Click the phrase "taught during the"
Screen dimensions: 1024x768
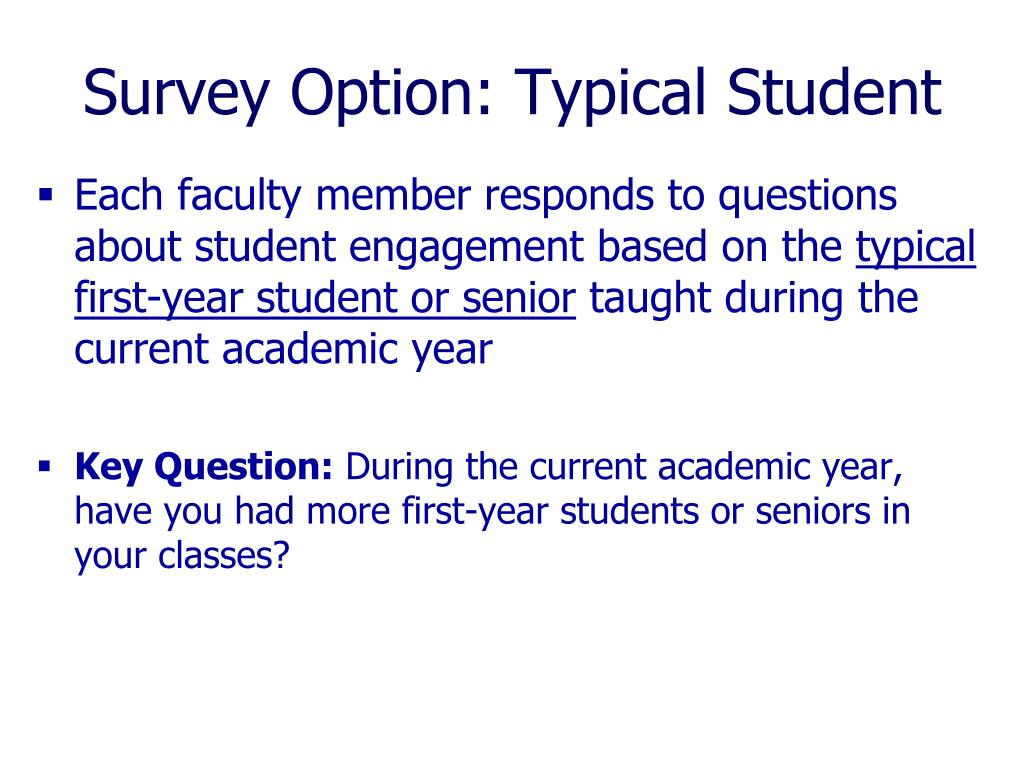coord(754,298)
